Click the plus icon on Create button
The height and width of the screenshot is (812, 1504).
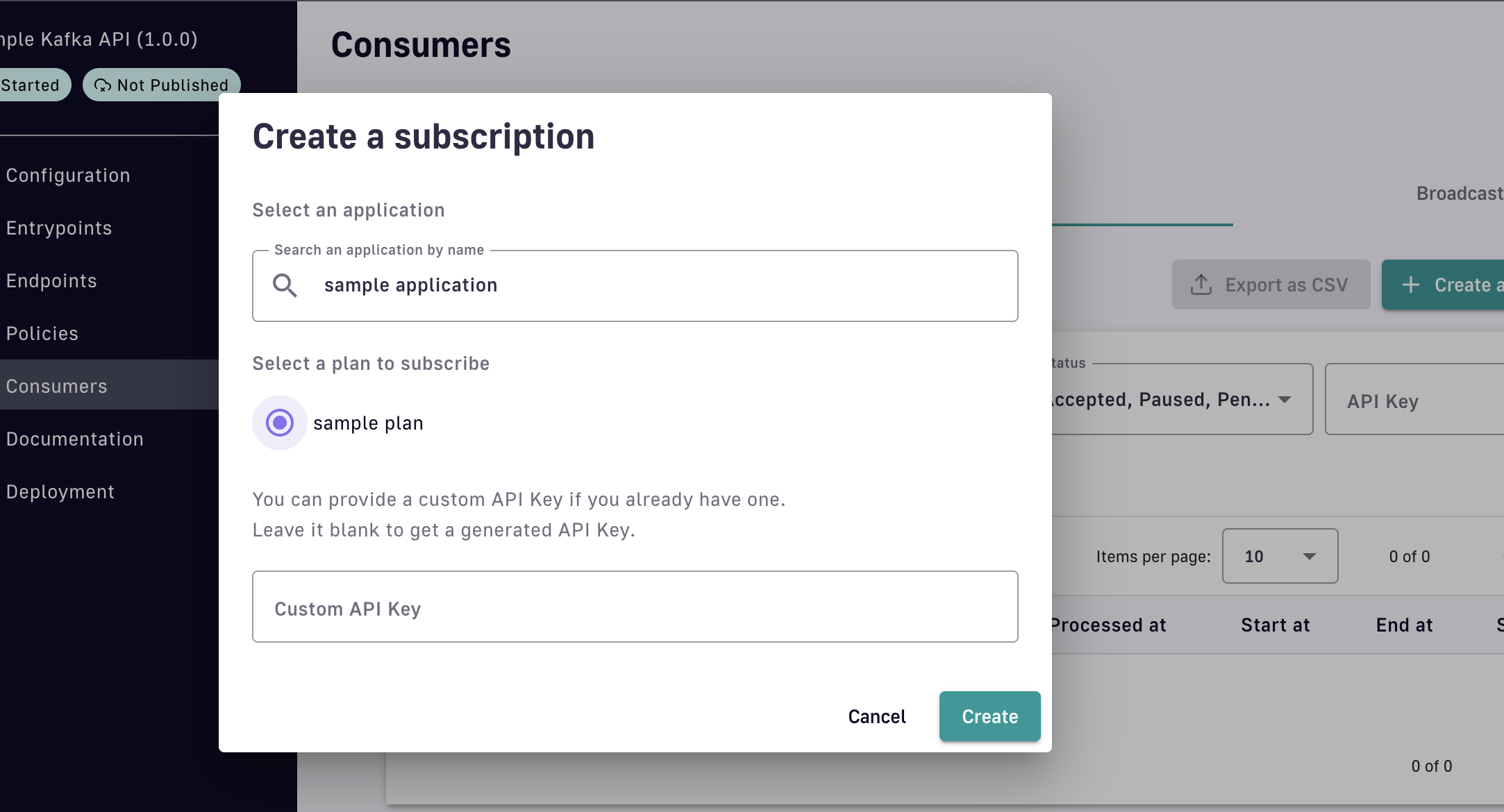(1410, 285)
